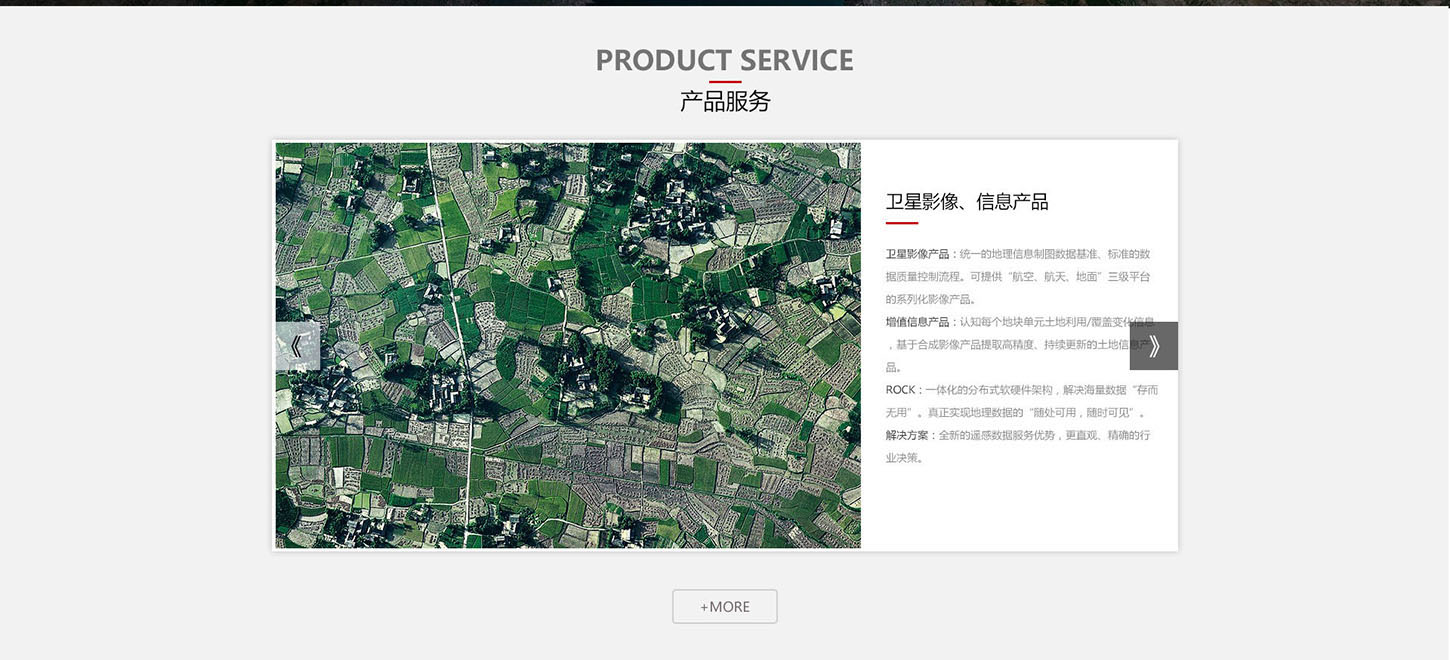This screenshot has height=660, width=1450.
Task: Open the 卫星影像、信息产品 card title
Action: [966, 202]
